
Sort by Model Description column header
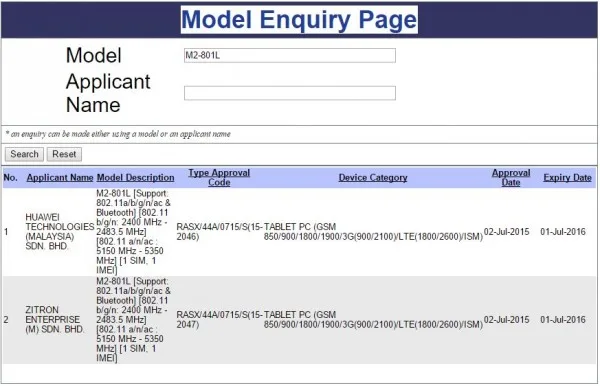click(x=135, y=178)
